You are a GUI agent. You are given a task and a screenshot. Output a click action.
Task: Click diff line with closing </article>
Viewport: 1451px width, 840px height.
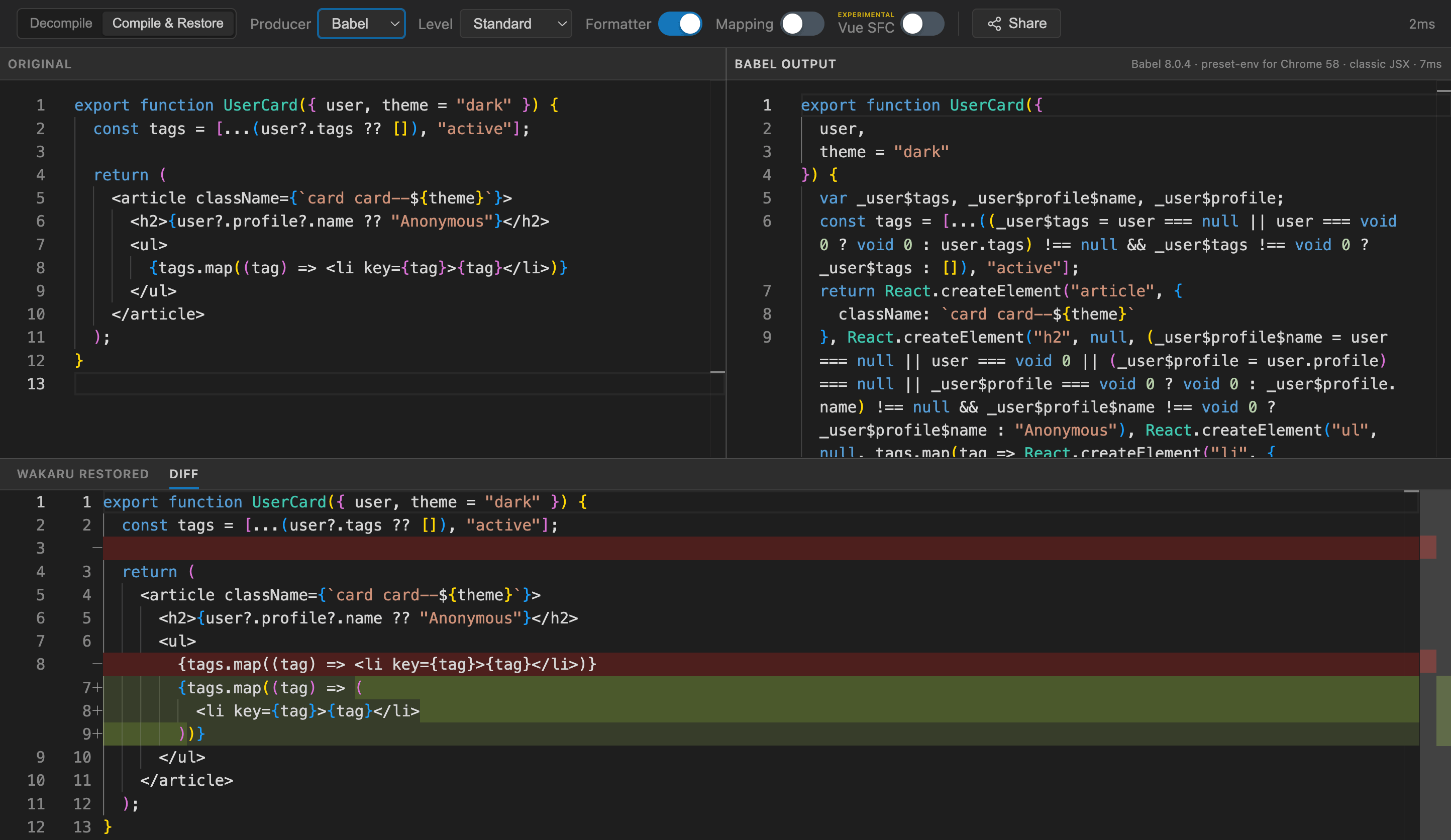coord(186,780)
